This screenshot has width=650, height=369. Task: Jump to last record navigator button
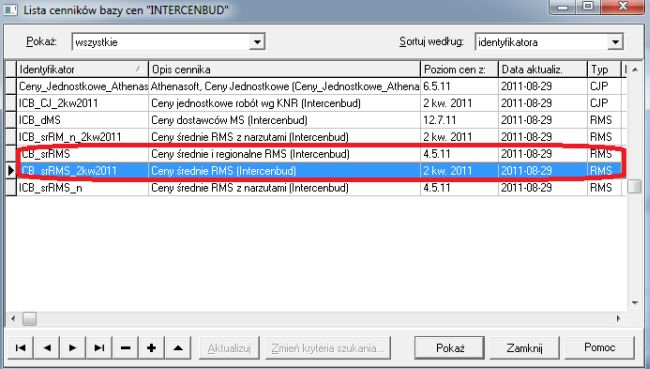99,347
